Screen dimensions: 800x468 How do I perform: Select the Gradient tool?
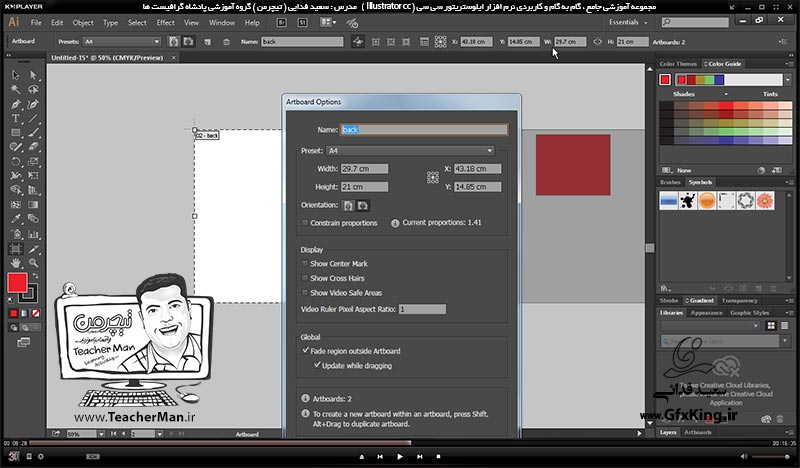[x=34, y=205]
